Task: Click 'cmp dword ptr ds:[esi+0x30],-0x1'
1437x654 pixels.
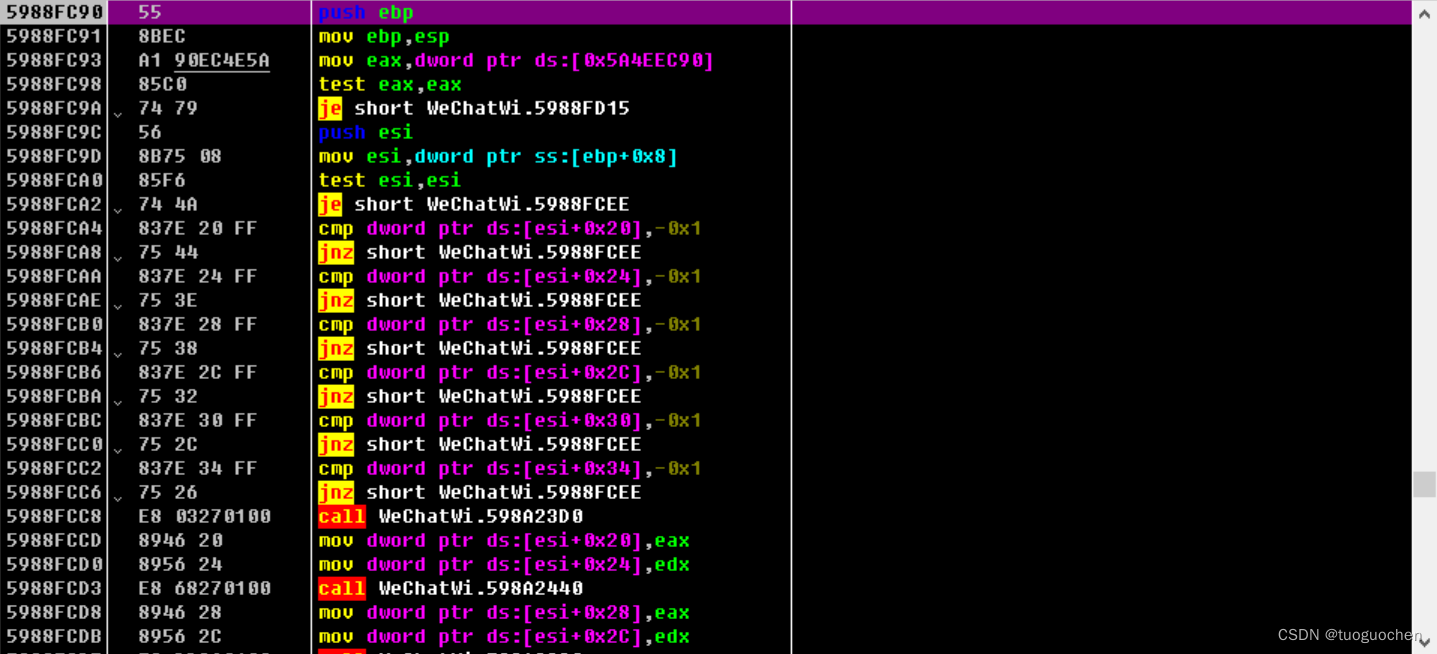Action: [510, 420]
